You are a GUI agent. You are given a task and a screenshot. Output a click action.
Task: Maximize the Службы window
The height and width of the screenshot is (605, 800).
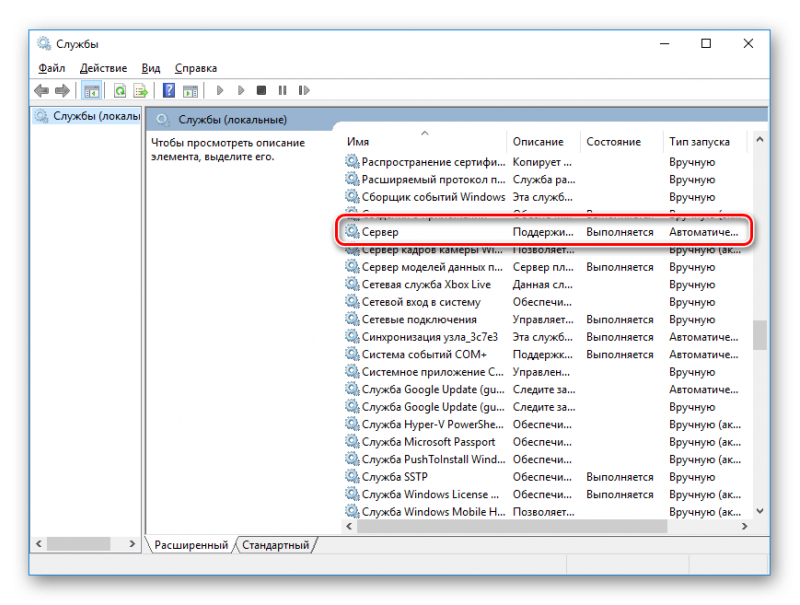(706, 44)
